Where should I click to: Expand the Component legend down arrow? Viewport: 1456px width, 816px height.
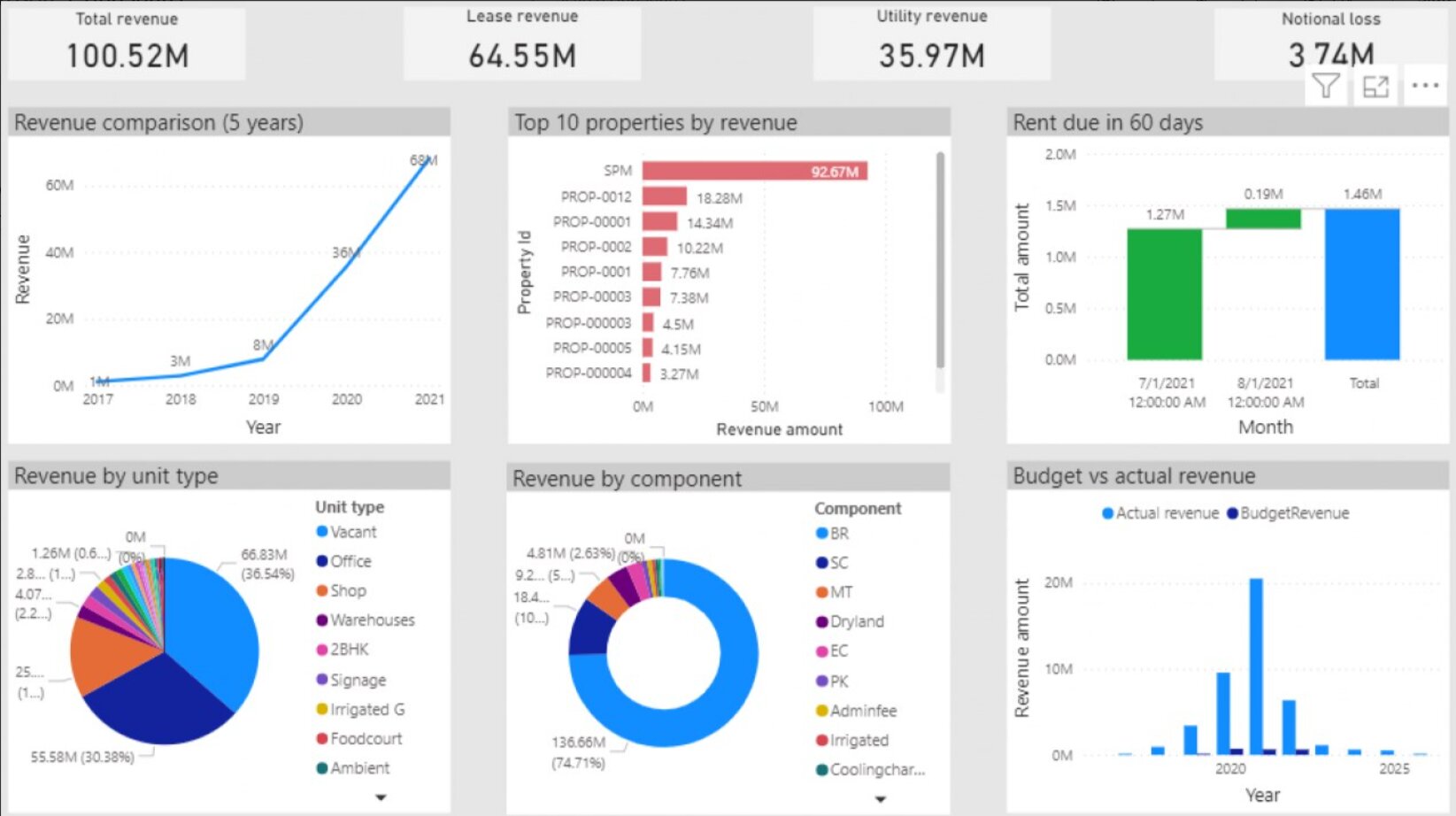(880, 799)
